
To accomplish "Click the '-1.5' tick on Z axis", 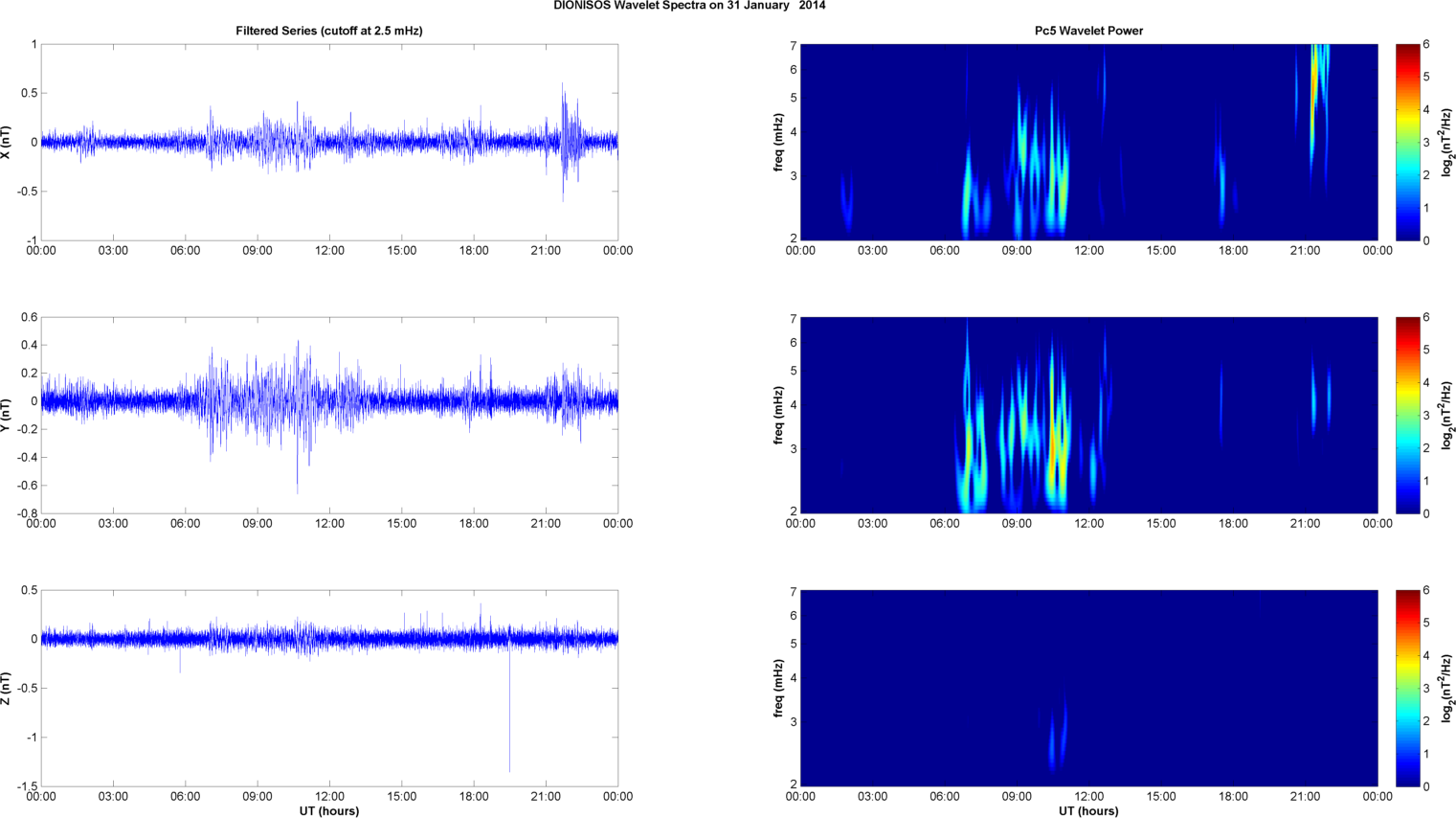I will (27, 786).
